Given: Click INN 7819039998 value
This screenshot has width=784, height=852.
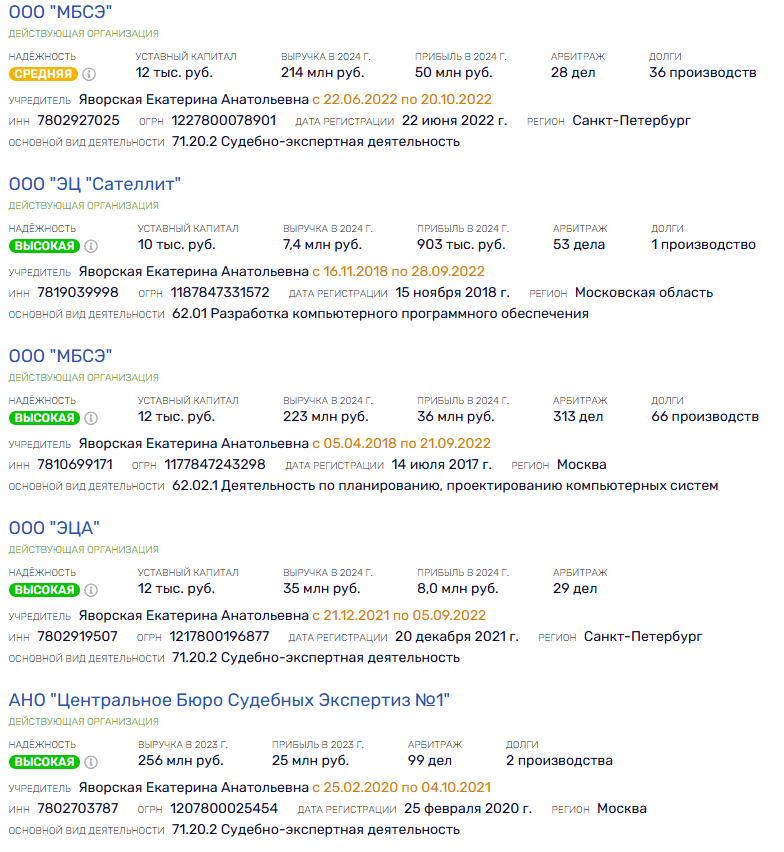Looking at the screenshot, I should (78, 292).
